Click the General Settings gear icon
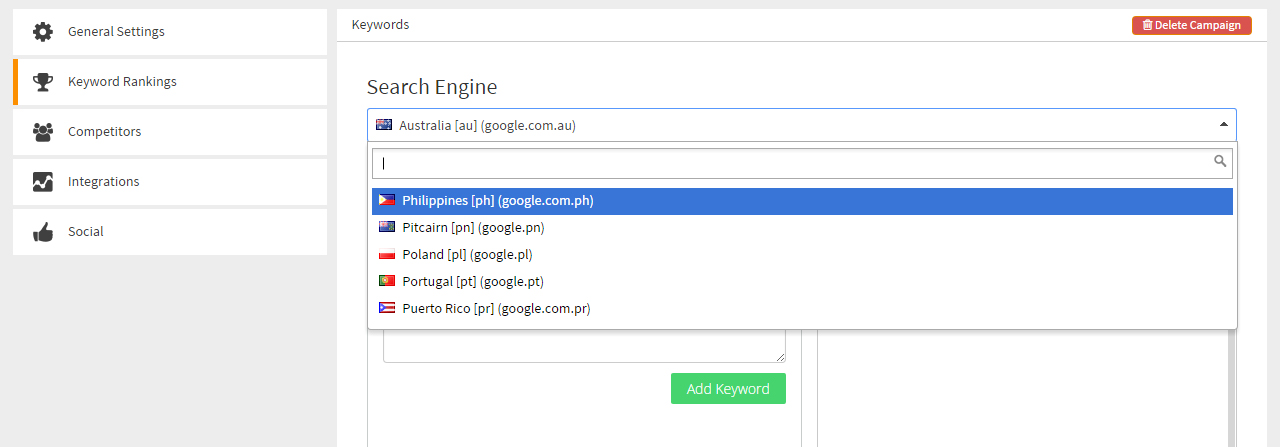This screenshot has width=1280, height=447. click(x=43, y=32)
